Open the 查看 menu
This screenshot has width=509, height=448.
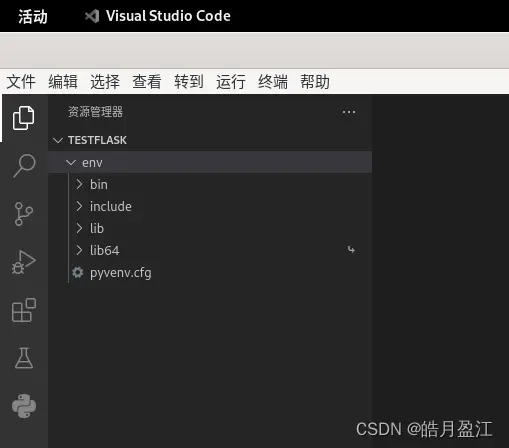[x=147, y=82]
